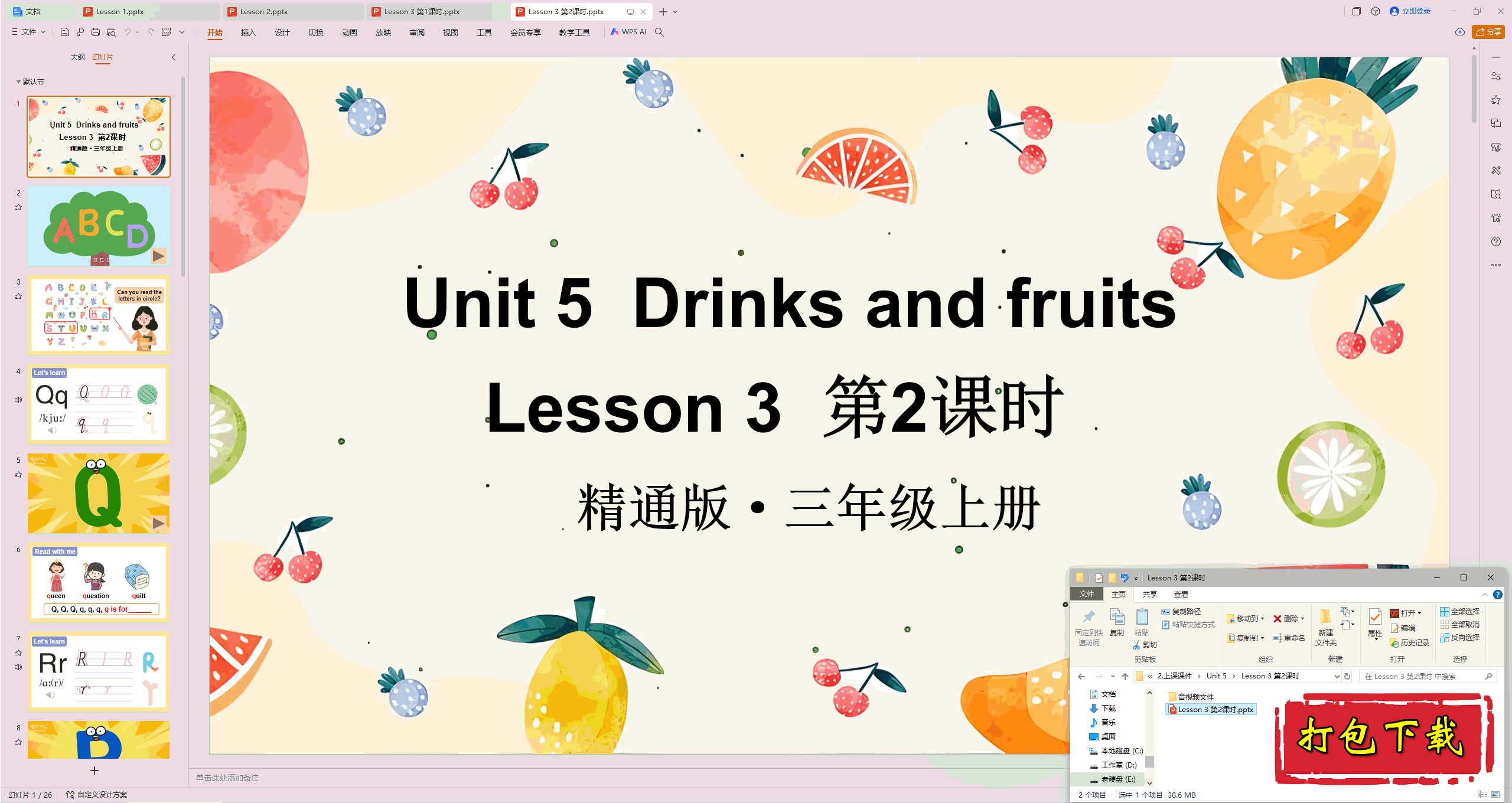Click 自定义设计方案 in status bar
The height and width of the screenshot is (803, 1512).
click(x=97, y=795)
